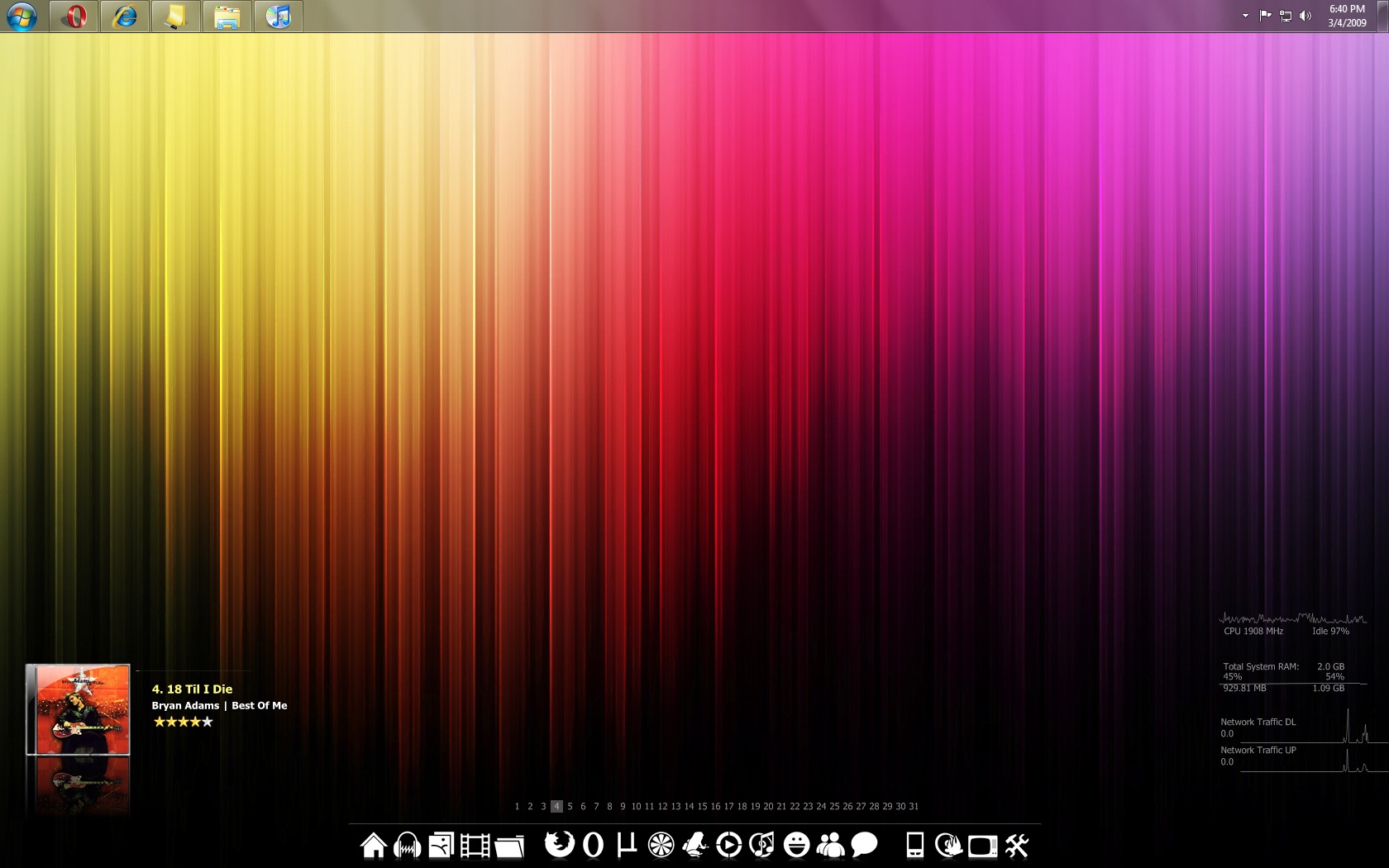Select day 31 in the calendar strip

click(914, 806)
